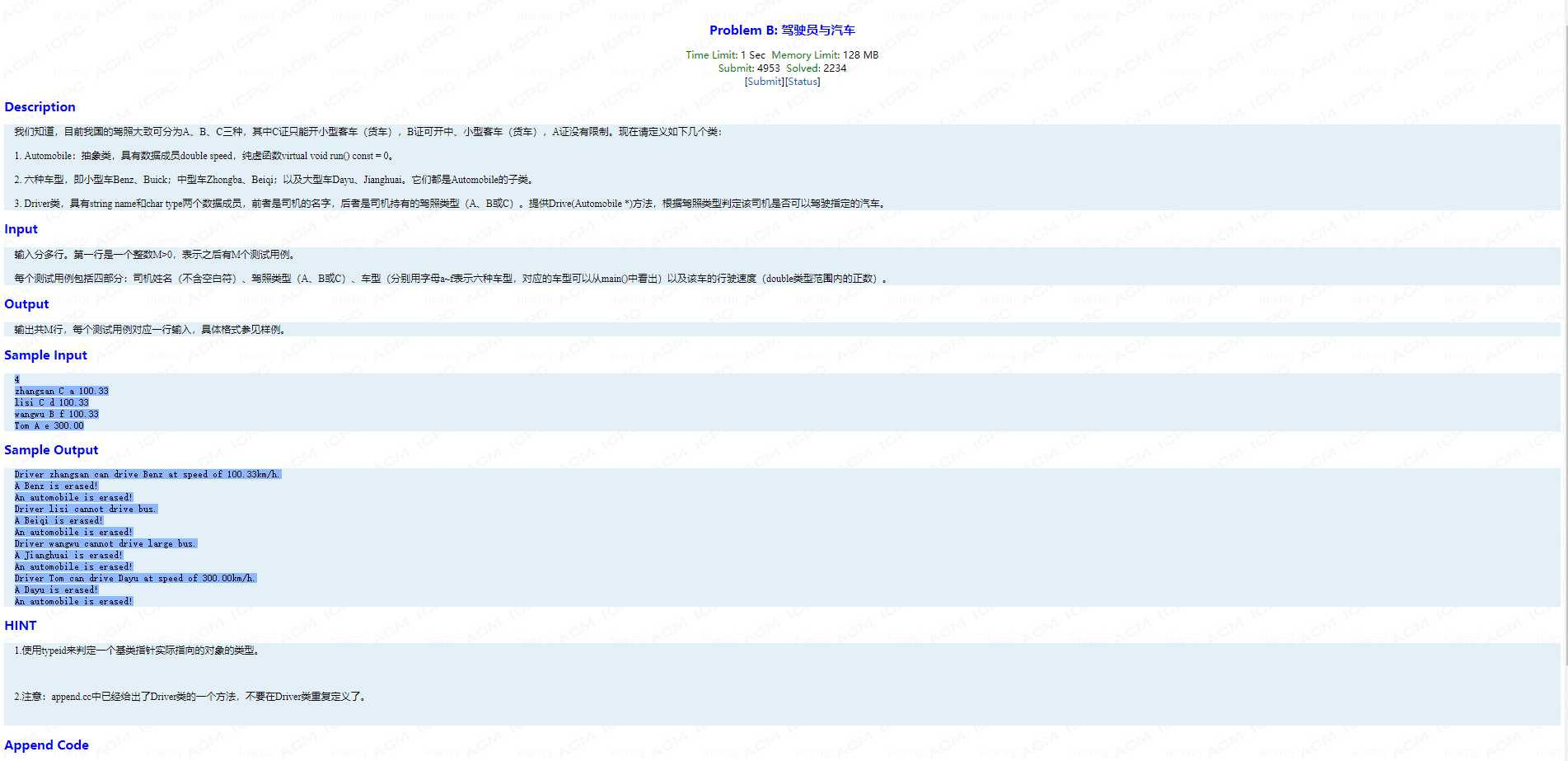This screenshot has height=761, width=1568.
Task: Click output line 'A Beiqi is erased!'
Action: [x=59, y=521]
